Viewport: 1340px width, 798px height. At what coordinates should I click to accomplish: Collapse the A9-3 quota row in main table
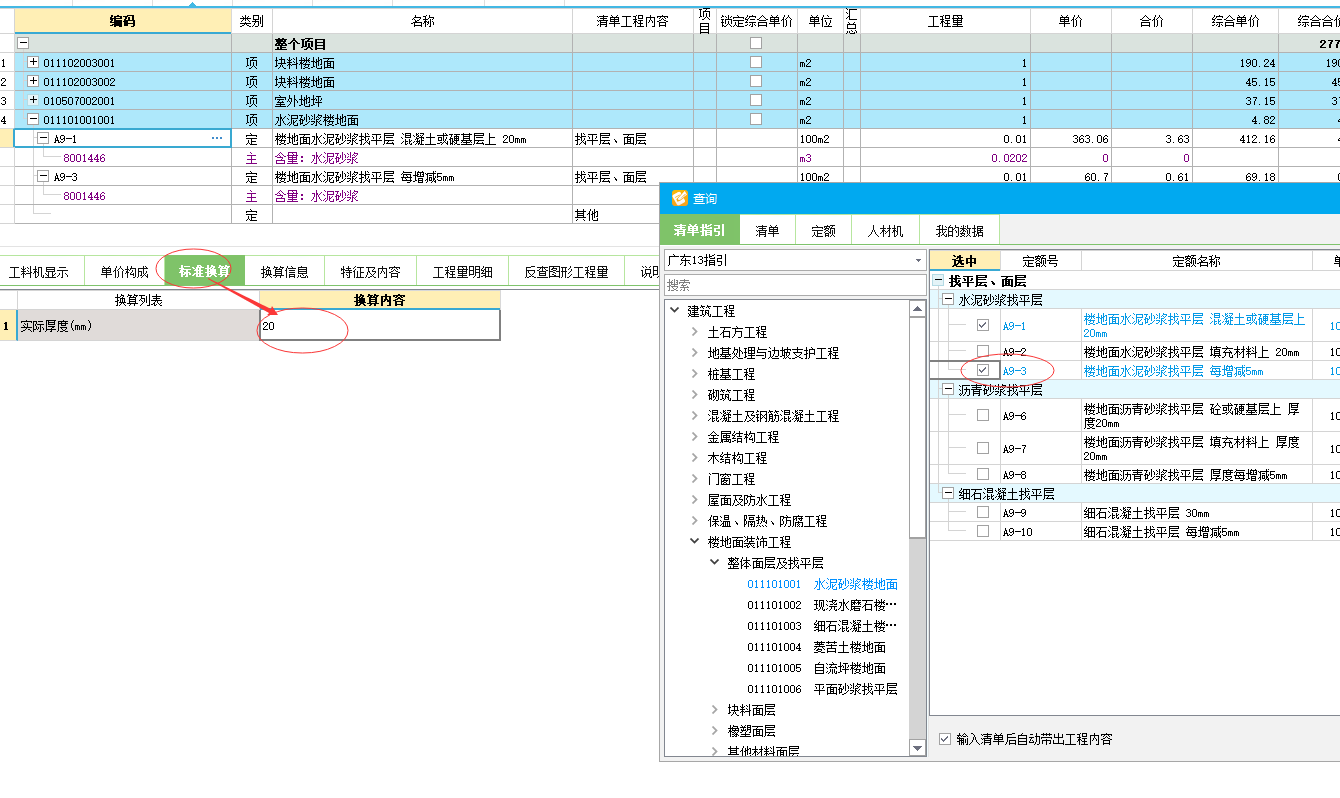(x=43, y=177)
